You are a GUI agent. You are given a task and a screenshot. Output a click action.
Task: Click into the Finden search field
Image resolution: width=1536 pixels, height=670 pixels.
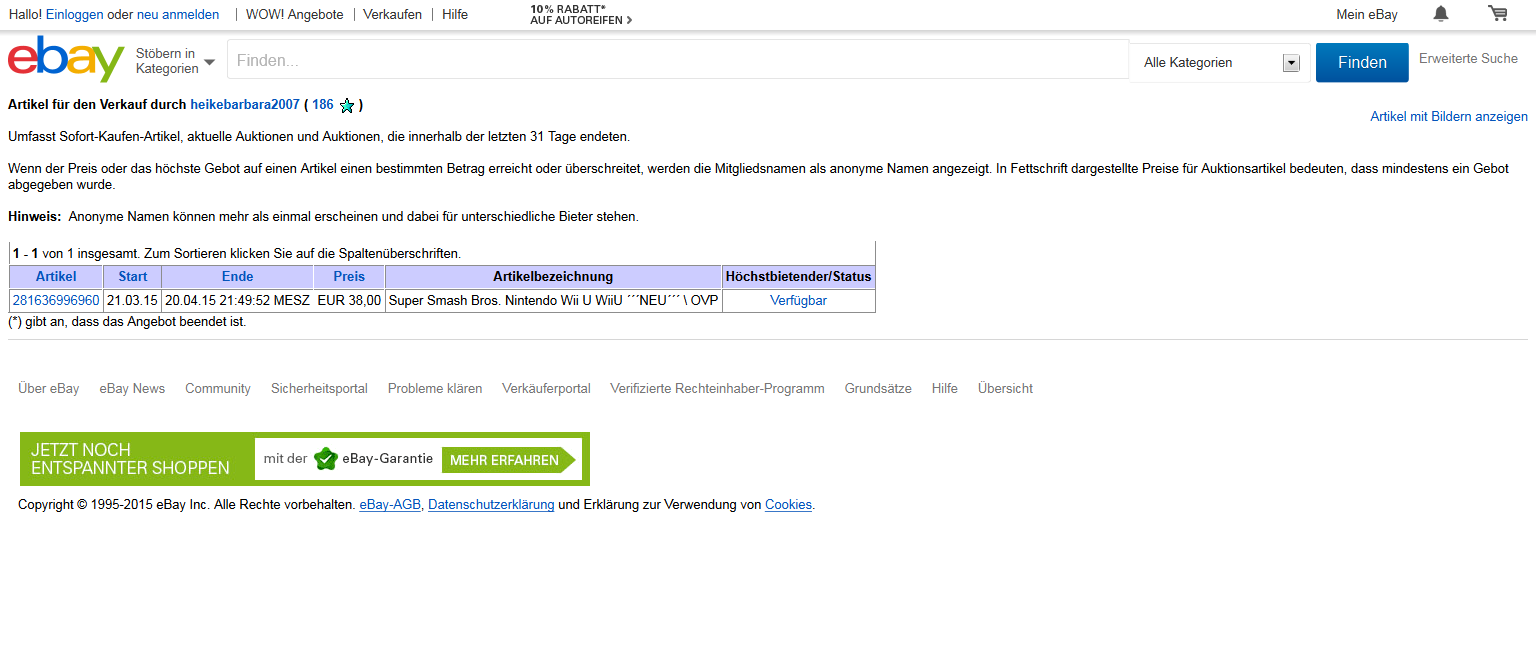(677, 60)
